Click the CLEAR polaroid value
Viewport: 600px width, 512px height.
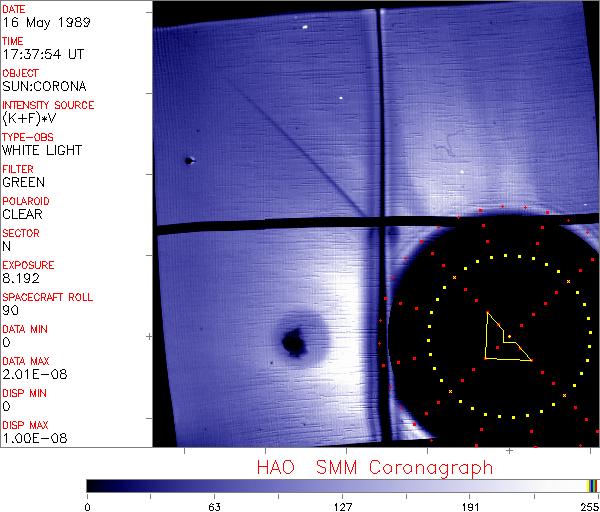pyautogui.click(x=22, y=214)
